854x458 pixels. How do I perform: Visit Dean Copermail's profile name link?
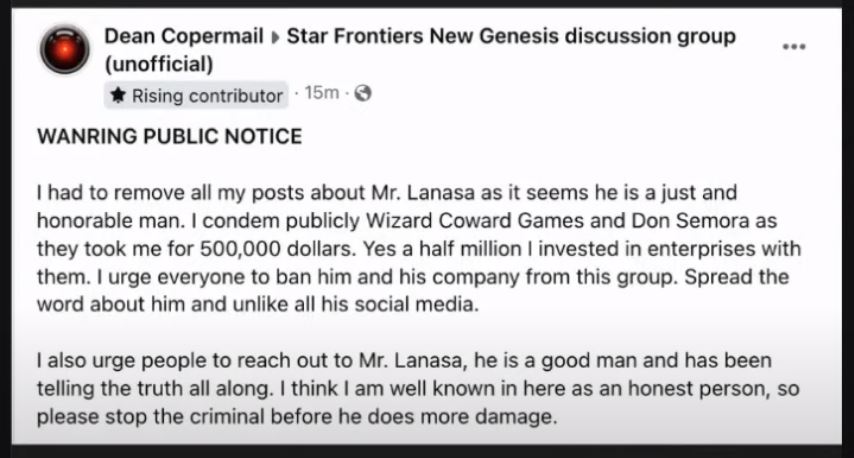(184, 36)
